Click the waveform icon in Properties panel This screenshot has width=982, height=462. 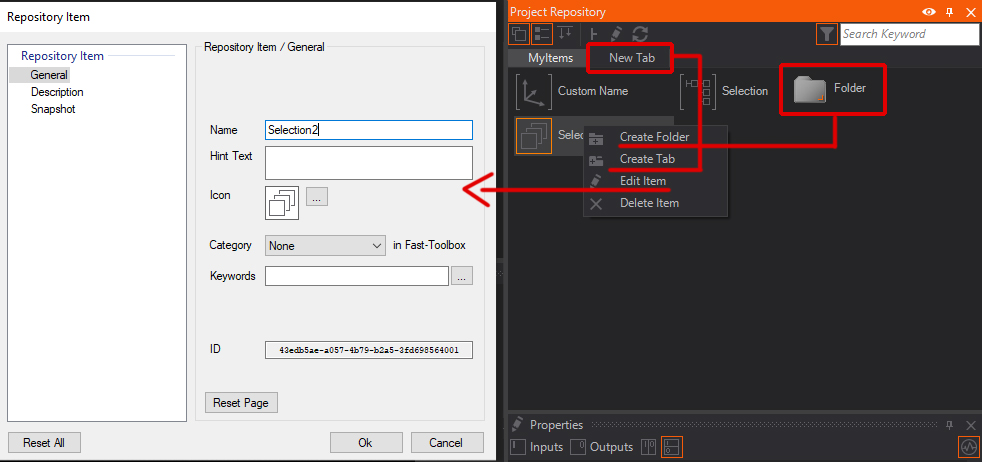[967, 447]
